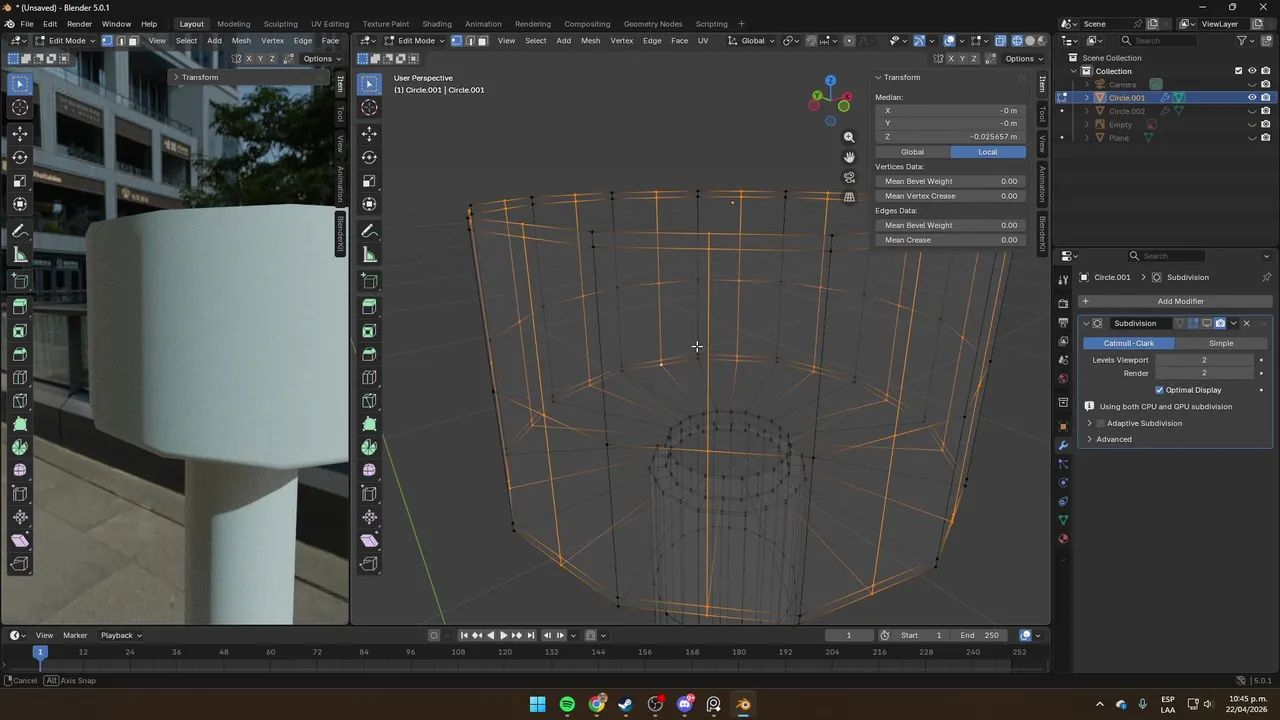Jump to the end frame in timeline

(x=531, y=635)
